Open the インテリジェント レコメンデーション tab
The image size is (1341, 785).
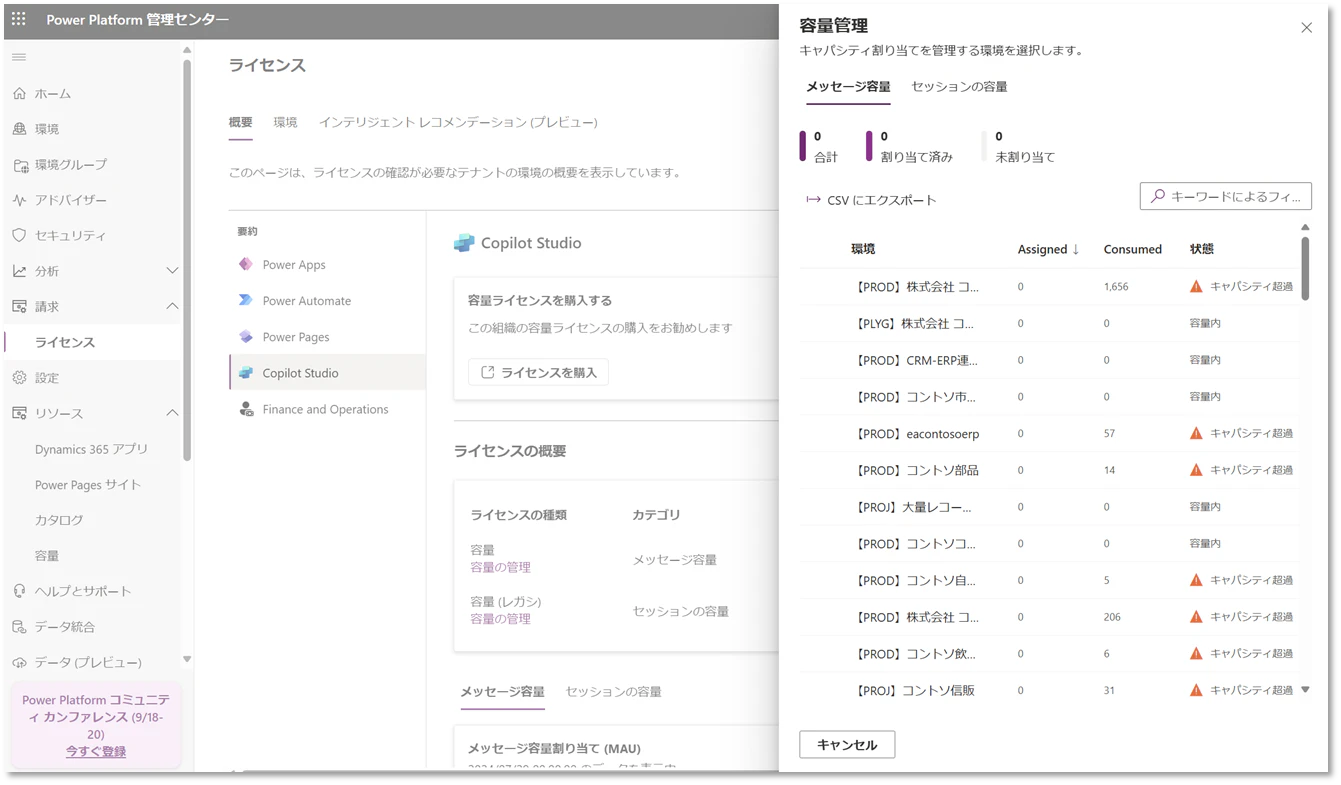pos(458,122)
